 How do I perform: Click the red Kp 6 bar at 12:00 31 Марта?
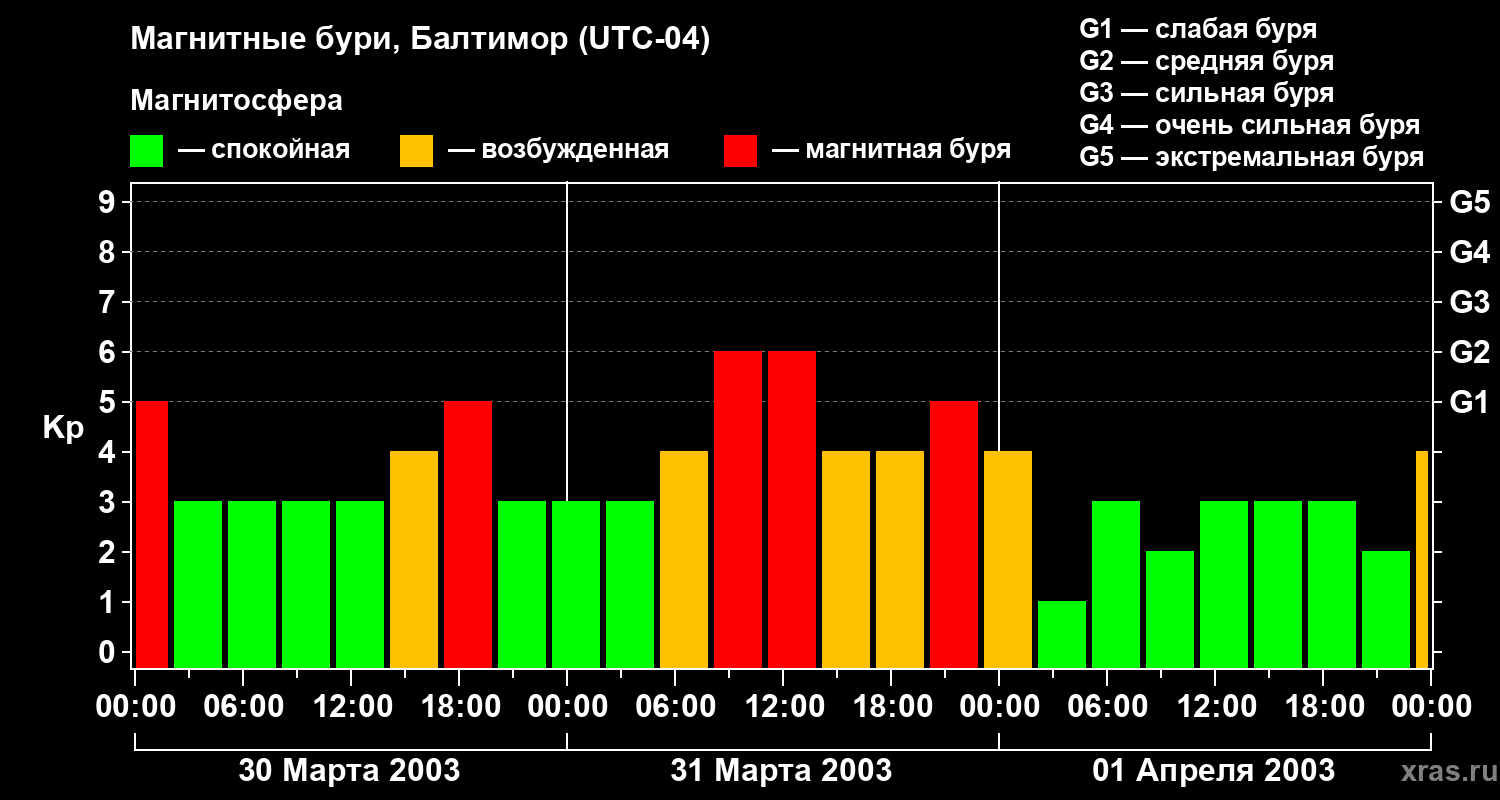[x=792, y=509]
